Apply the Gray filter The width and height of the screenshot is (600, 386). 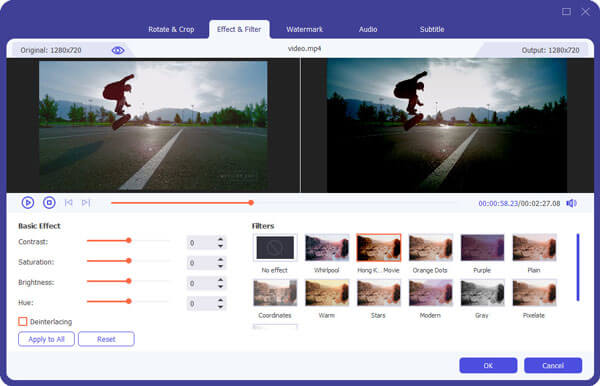point(482,293)
